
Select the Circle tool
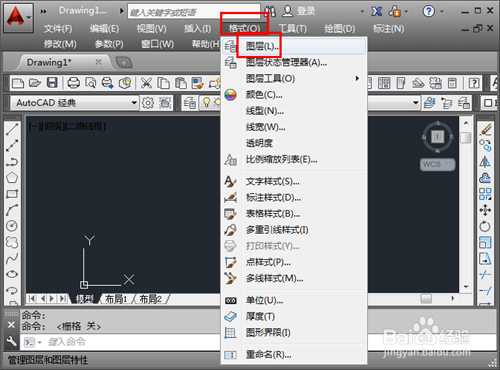pos(12,226)
